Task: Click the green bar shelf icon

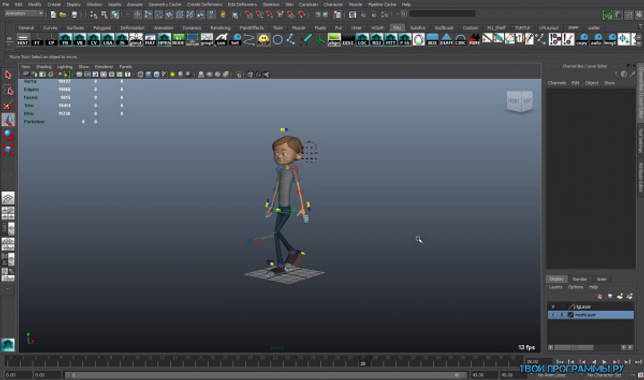Action: click(334, 40)
